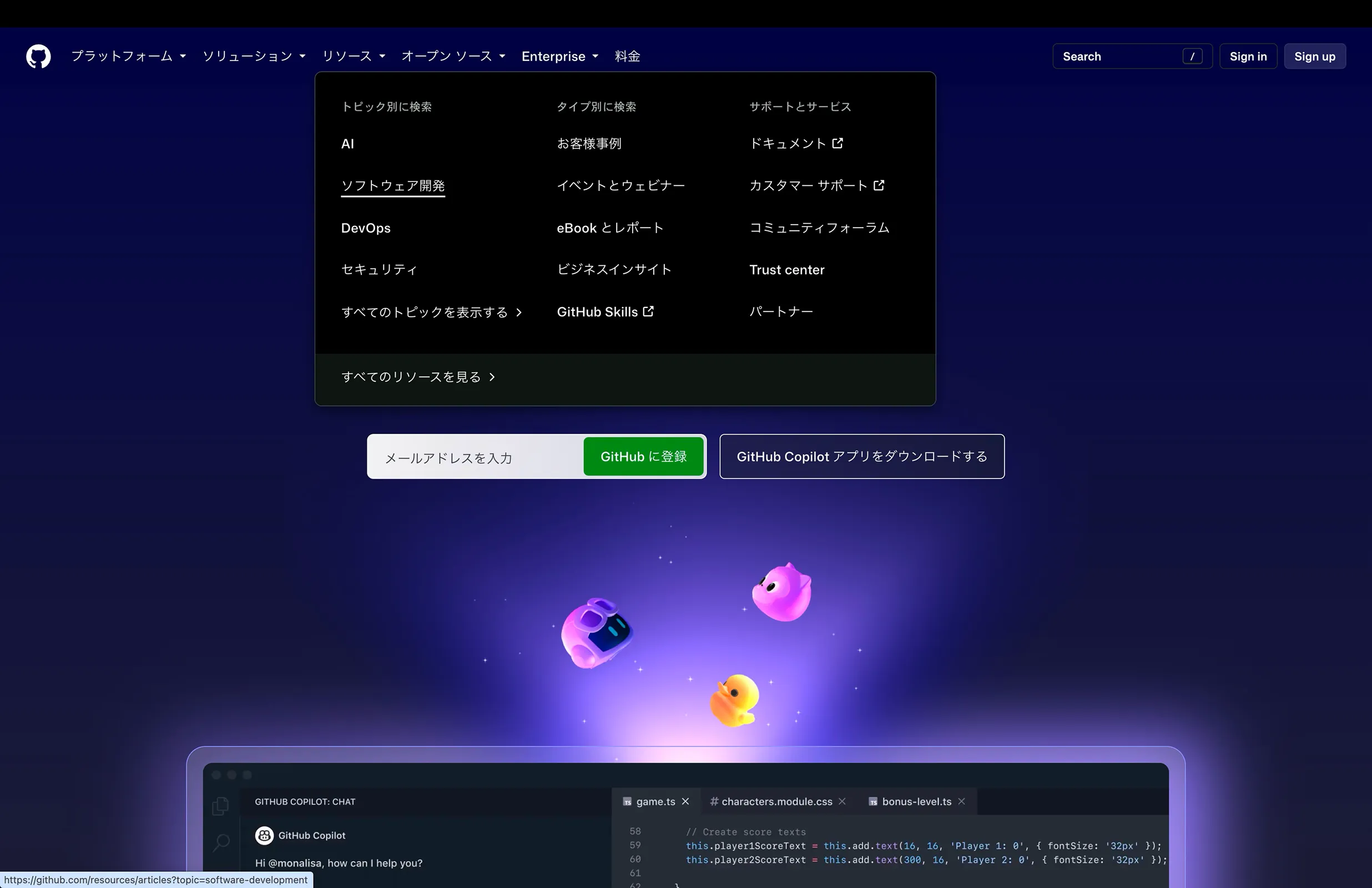
Task: Open the セキュリティ topic link
Action: (x=379, y=270)
